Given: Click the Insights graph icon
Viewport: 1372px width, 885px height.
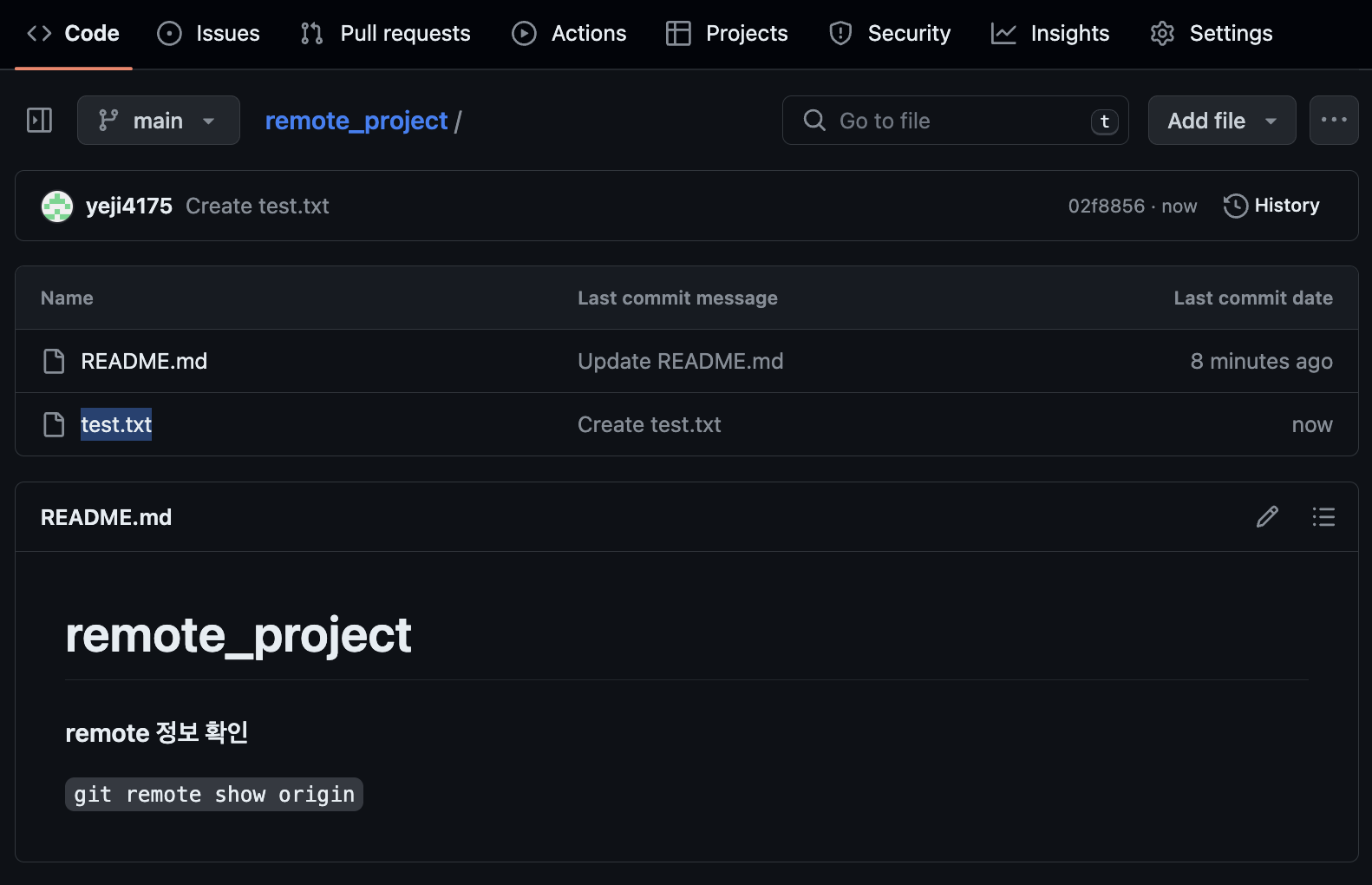Looking at the screenshot, I should (1003, 33).
